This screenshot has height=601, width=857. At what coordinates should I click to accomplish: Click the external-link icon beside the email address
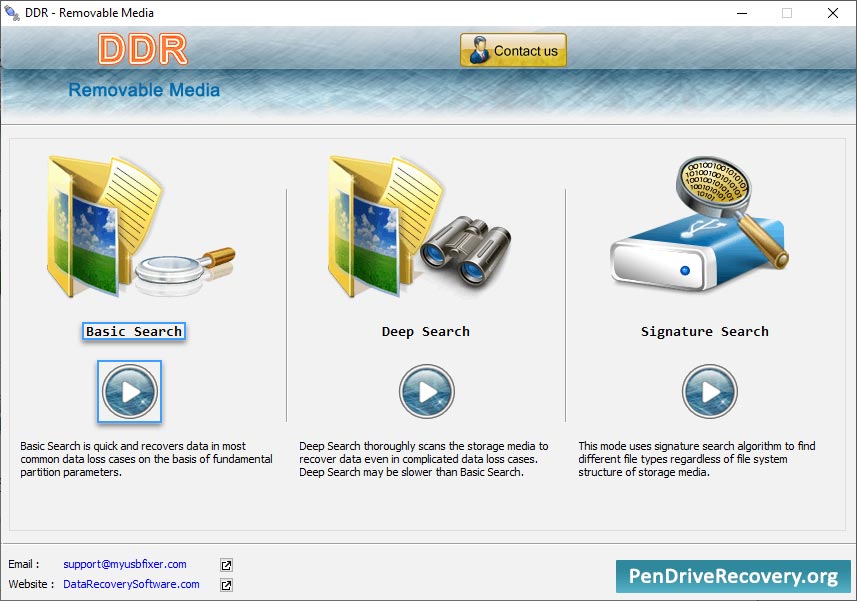226,565
